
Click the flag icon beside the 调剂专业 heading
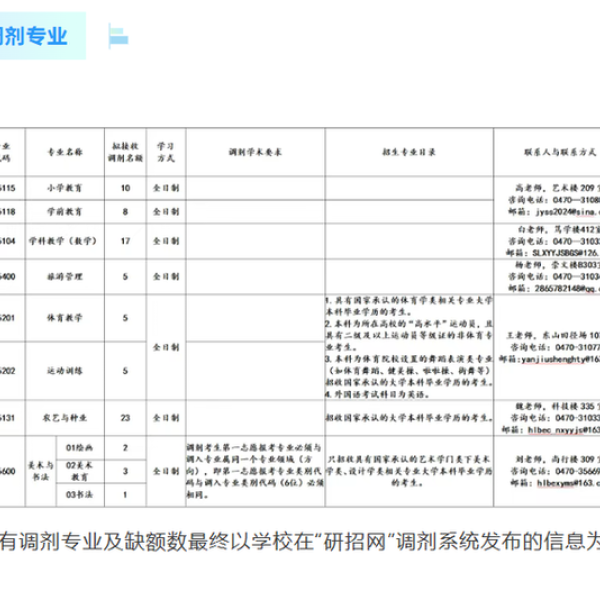119,36
